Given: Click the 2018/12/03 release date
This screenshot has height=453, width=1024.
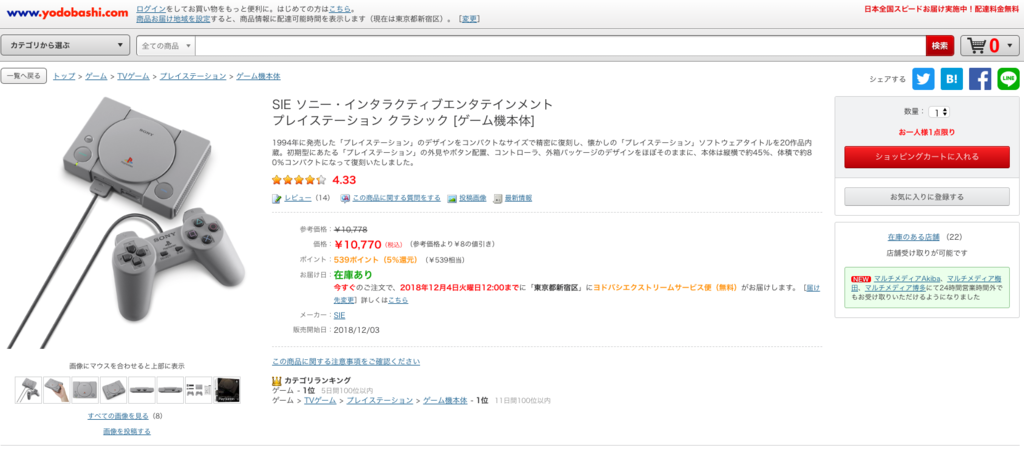Looking at the screenshot, I should [356, 330].
